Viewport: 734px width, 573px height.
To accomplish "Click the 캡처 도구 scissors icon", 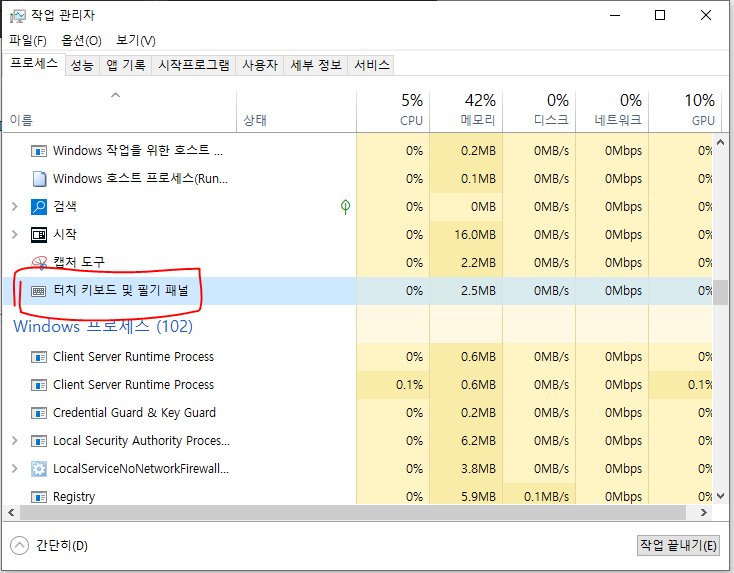I will [x=39, y=263].
